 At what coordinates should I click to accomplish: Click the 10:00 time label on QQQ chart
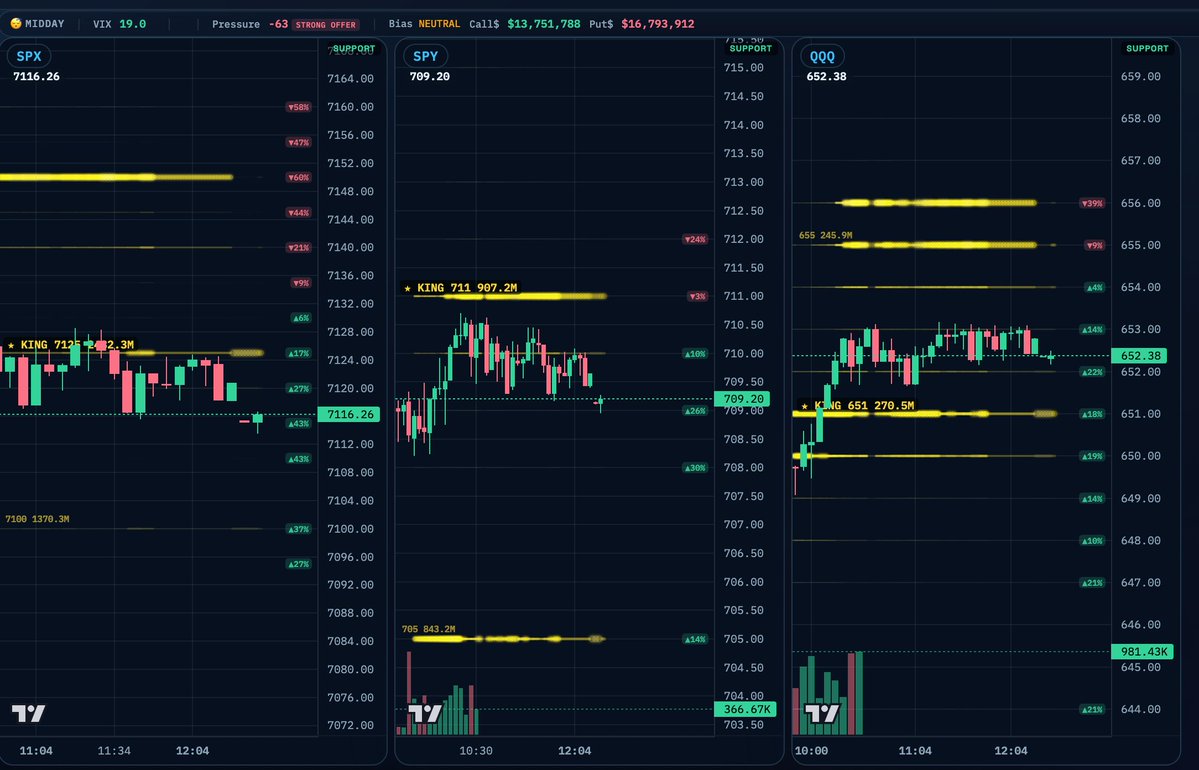(811, 751)
